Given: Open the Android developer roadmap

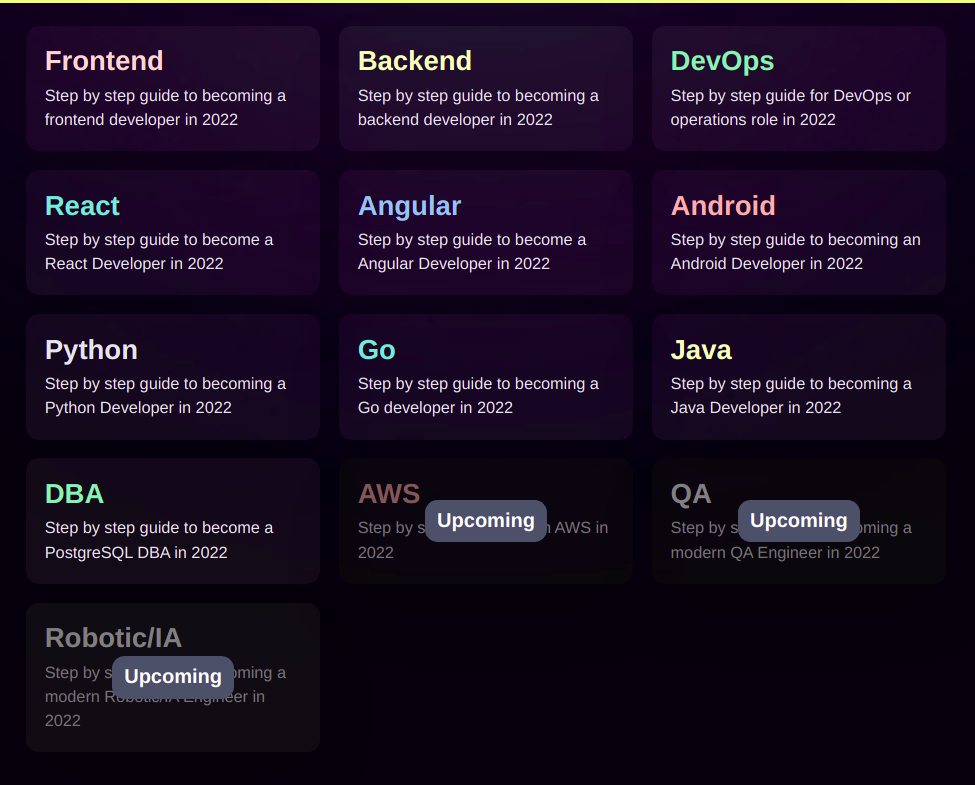Looking at the screenshot, I should coord(798,232).
